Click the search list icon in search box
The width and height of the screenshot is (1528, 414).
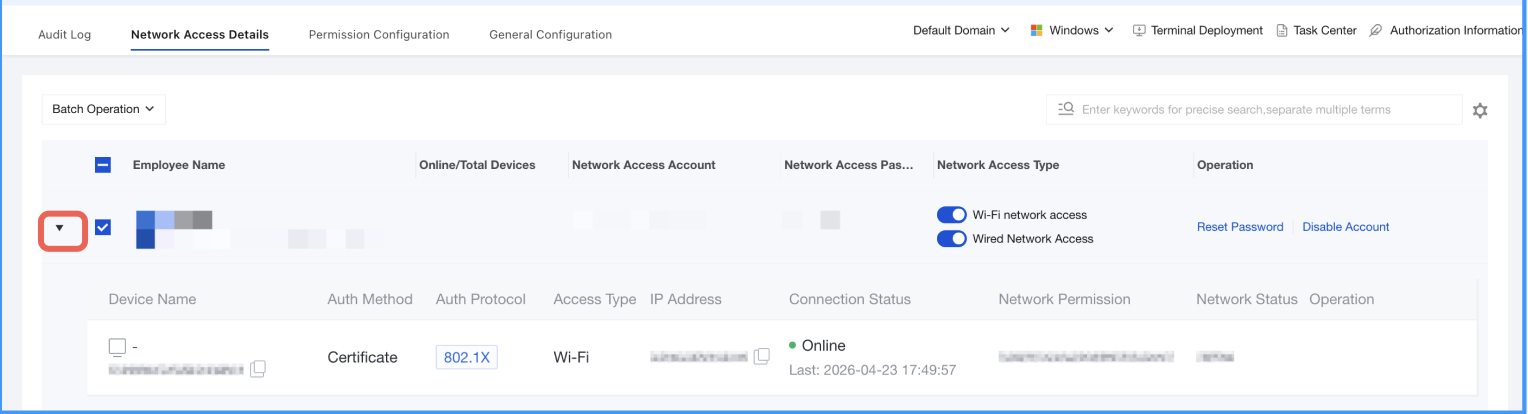(x=1066, y=109)
